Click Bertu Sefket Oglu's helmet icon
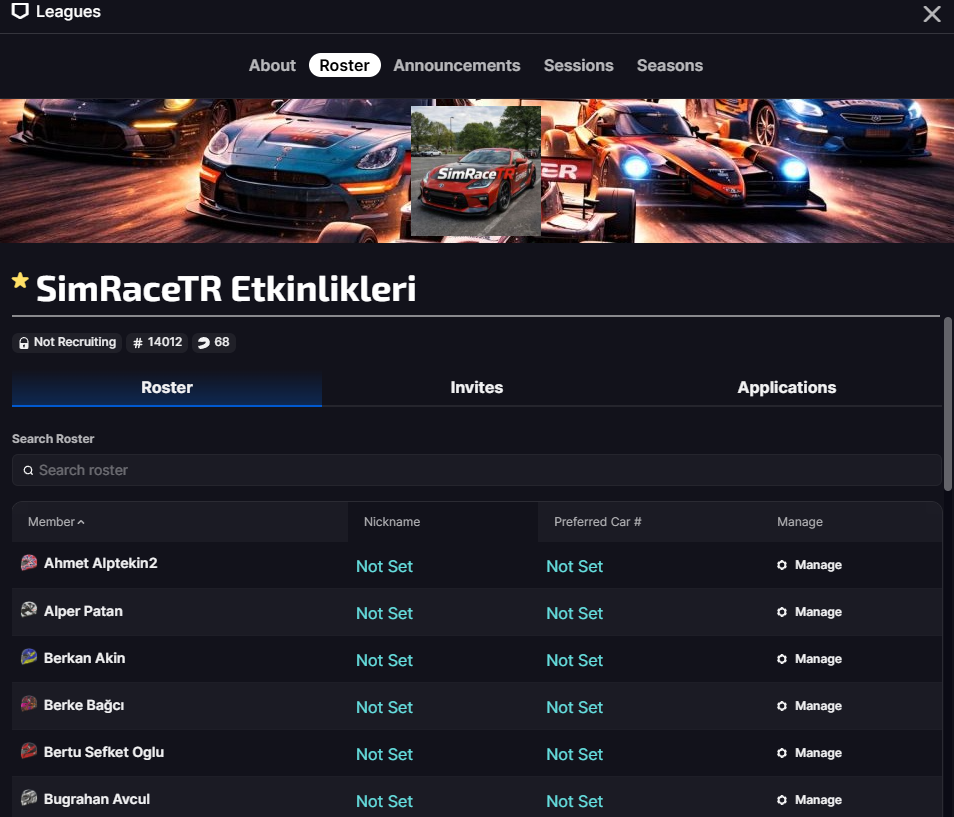This screenshot has width=954, height=817. pos(29,751)
